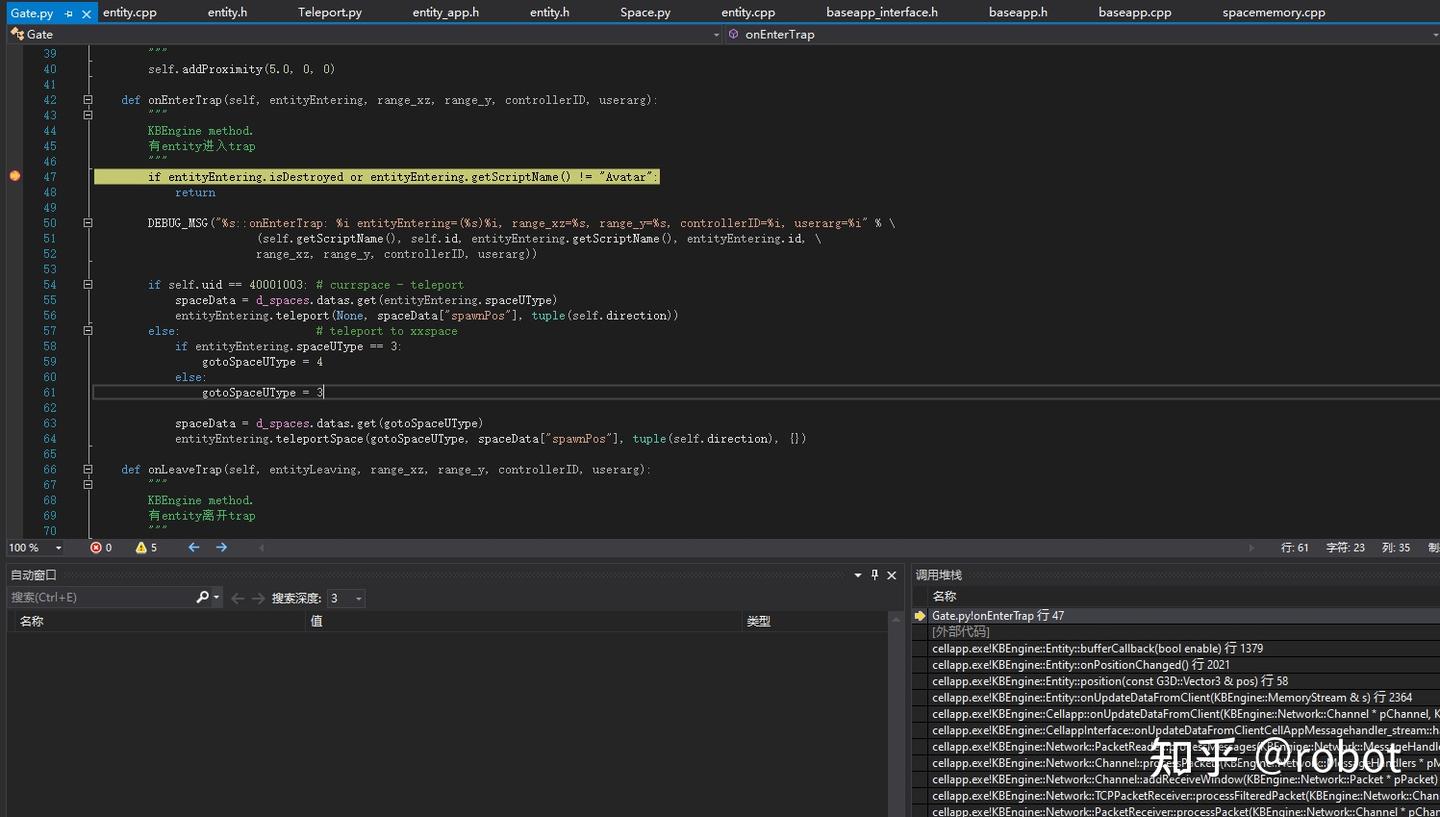This screenshot has width=1440, height=817.
Task: Close the Gate.py tab
Action: [87, 14]
